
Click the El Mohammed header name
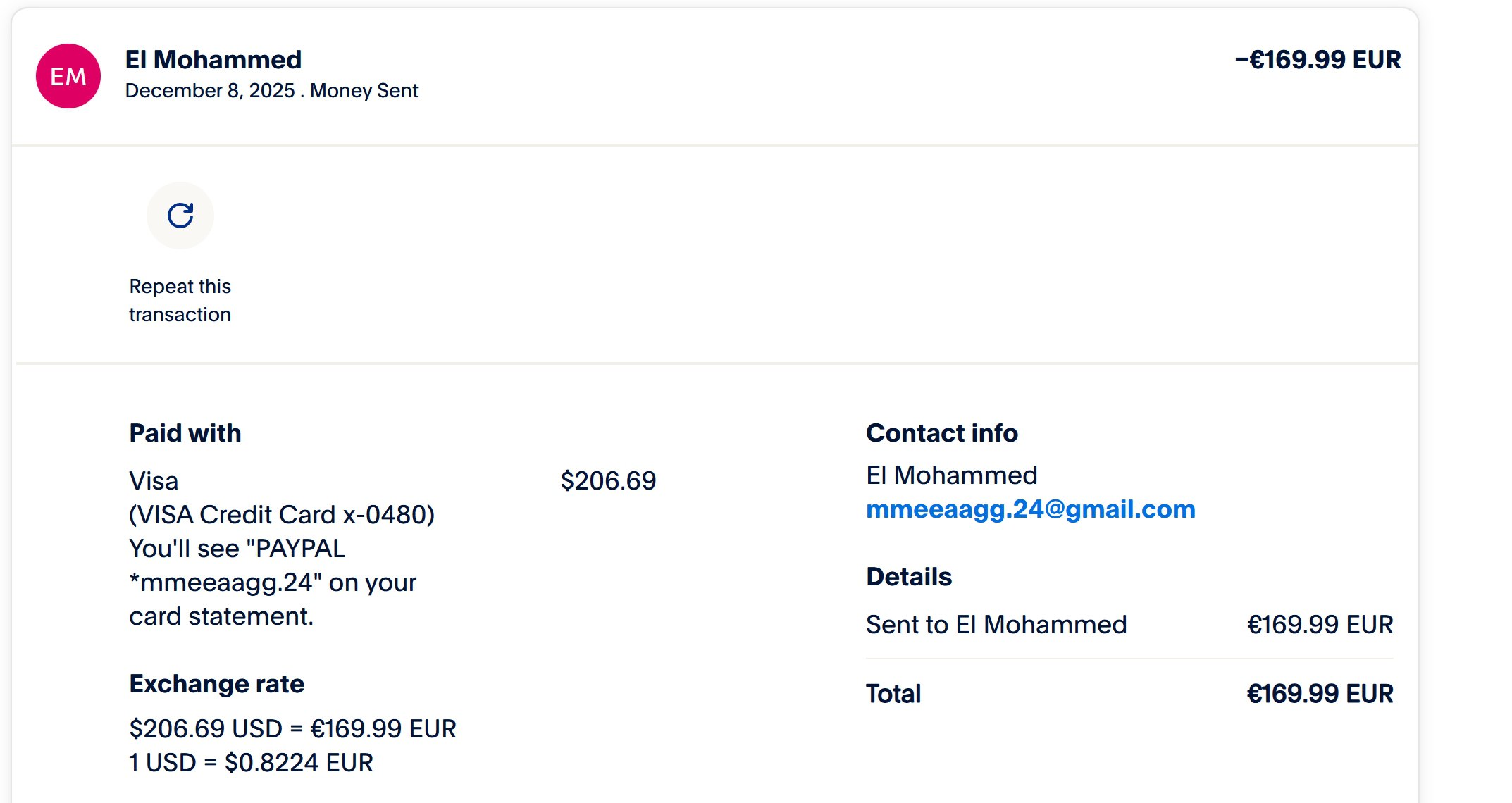tap(213, 60)
